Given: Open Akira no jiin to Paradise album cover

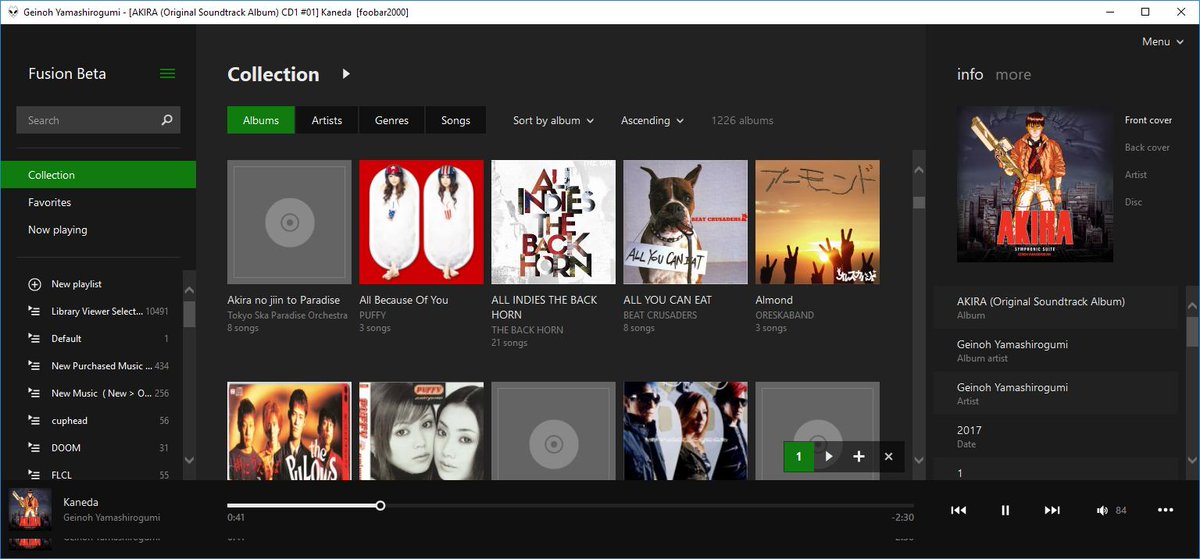Looking at the screenshot, I should [289, 222].
